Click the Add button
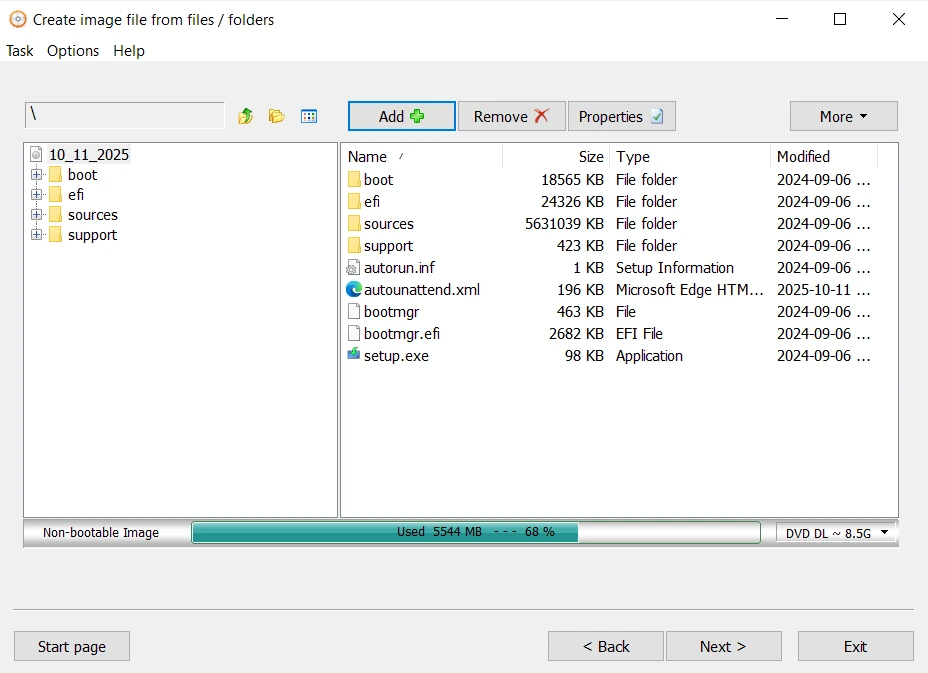 (x=401, y=116)
